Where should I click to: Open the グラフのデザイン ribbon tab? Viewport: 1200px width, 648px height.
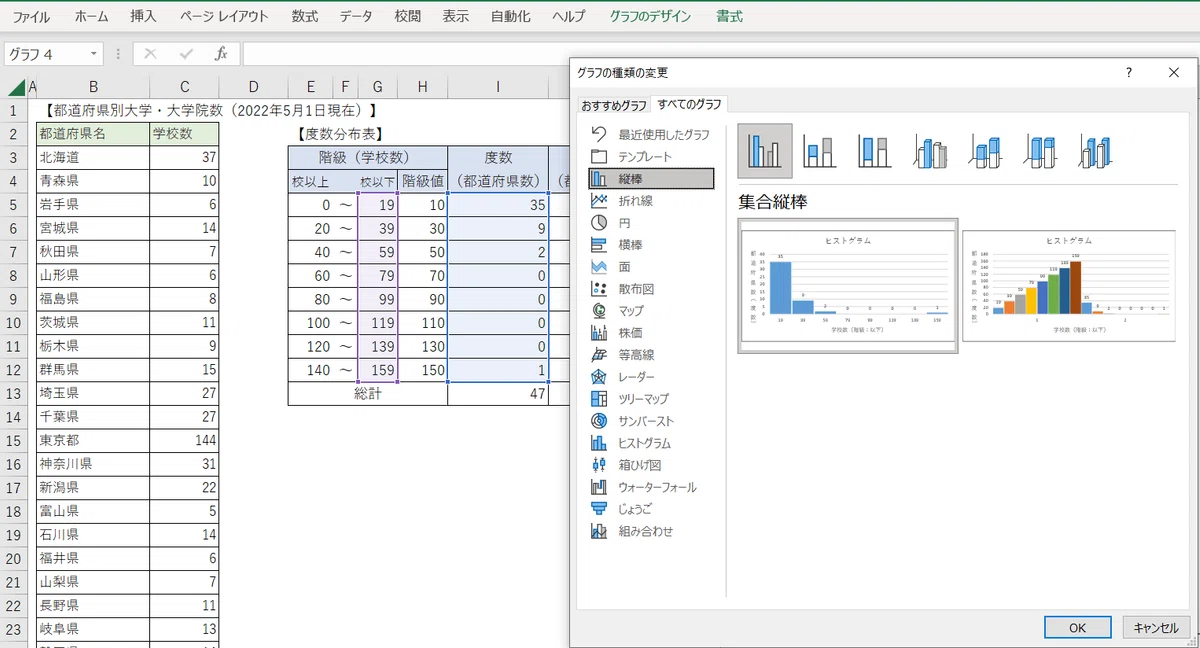651,16
